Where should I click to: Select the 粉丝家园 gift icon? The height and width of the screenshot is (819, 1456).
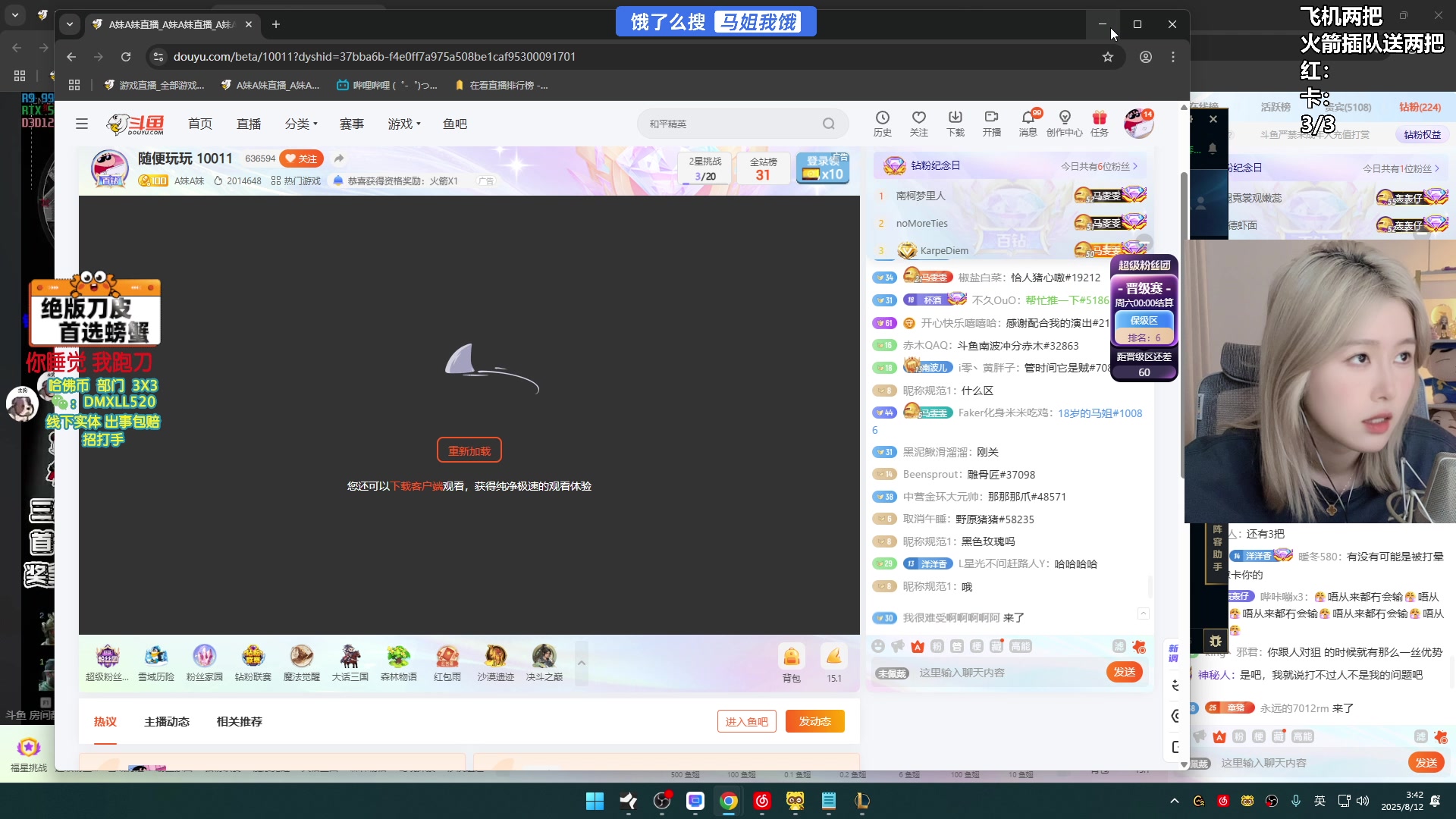click(205, 663)
